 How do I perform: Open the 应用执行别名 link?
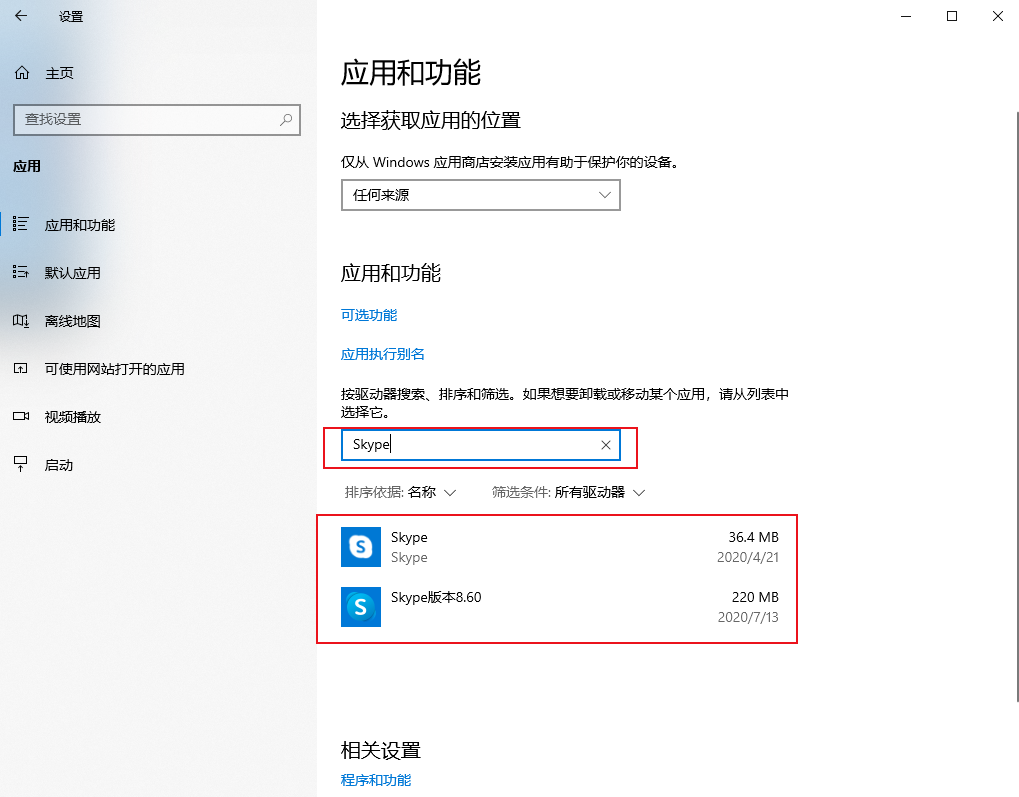[x=383, y=354]
